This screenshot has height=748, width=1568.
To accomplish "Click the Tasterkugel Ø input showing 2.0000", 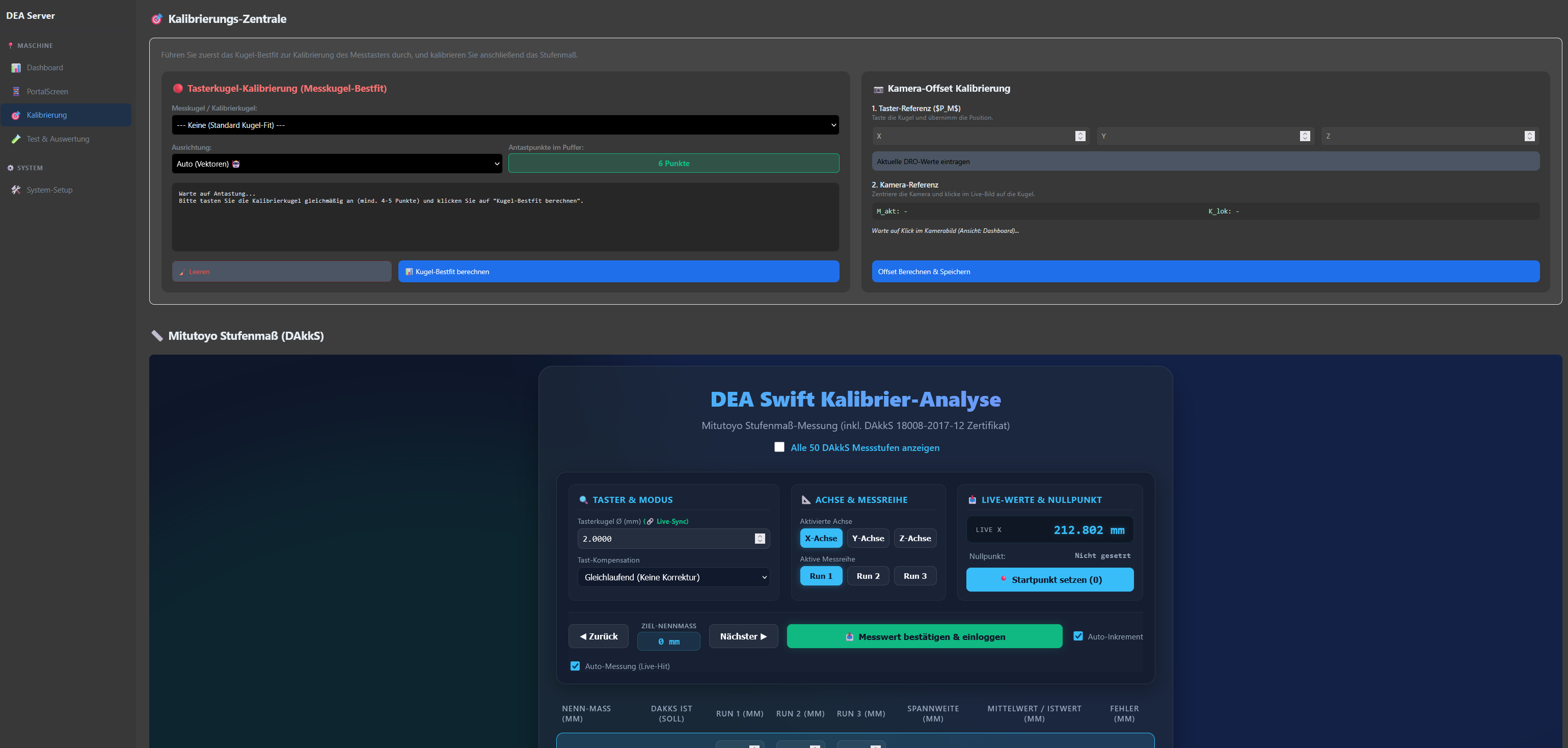I will tap(673, 539).
